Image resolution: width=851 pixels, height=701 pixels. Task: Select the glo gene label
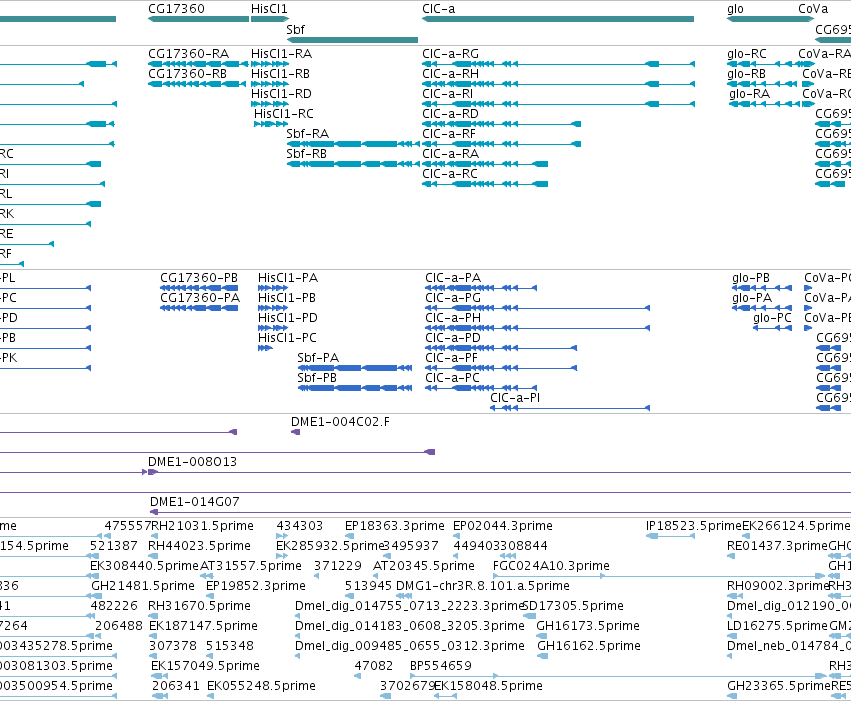pos(735,9)
